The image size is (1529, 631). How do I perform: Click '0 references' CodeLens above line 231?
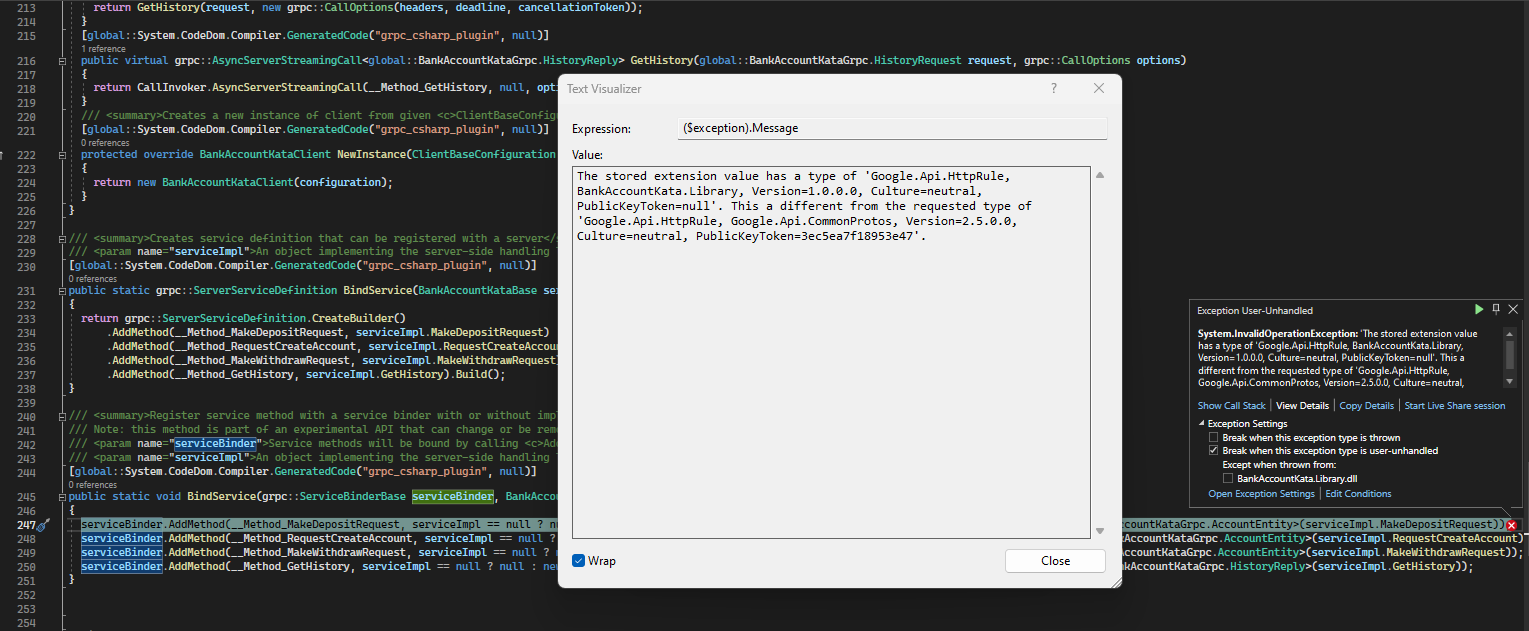(x=93, y=279)
